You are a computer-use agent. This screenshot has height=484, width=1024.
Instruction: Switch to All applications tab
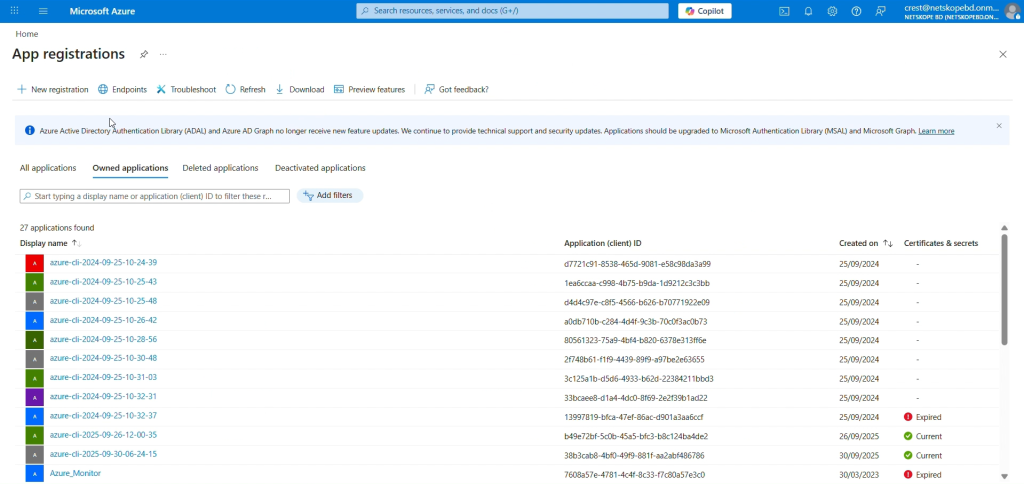pos(48,168)
